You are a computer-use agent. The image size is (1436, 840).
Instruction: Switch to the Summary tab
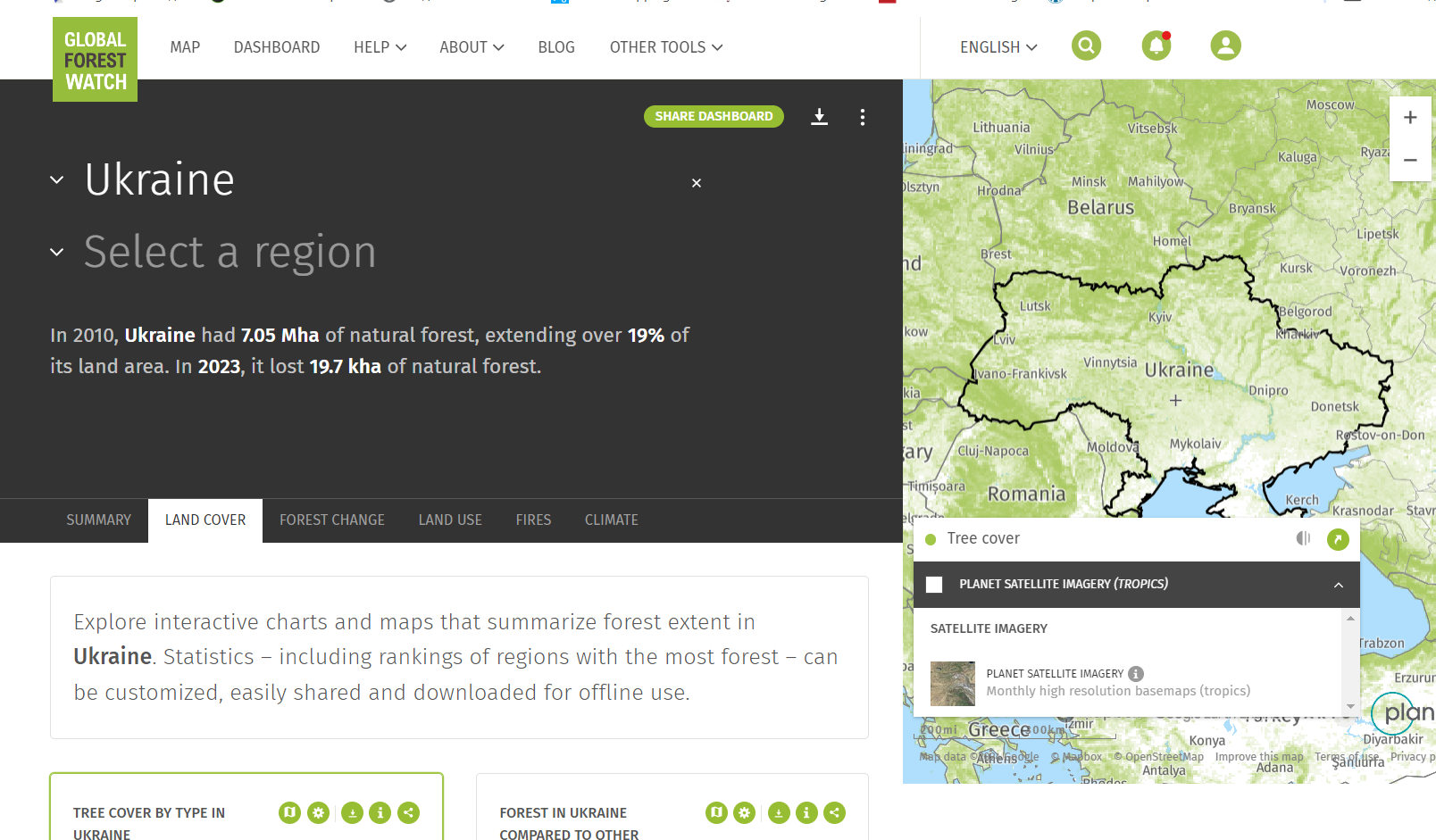(98, 520)
